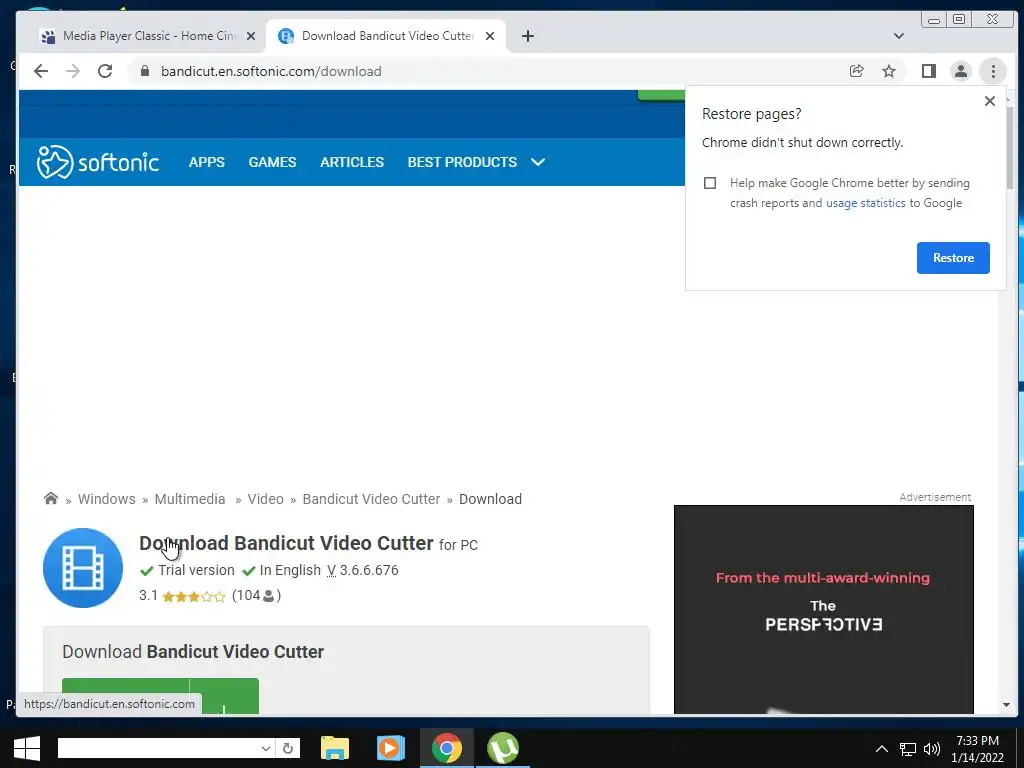Click the Restore button
The image size is (1024, 768).
(x=953, y=258)
